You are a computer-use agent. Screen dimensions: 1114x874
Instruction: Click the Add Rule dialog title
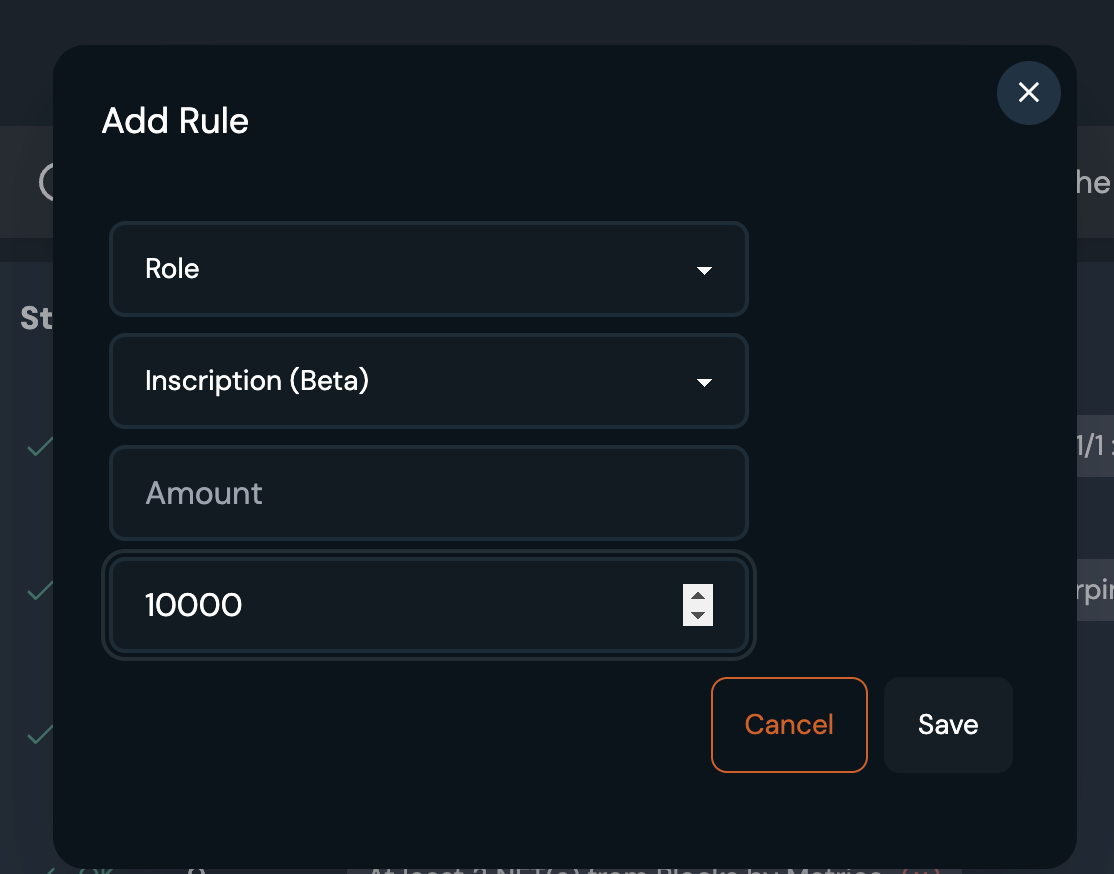pos(175,121)
